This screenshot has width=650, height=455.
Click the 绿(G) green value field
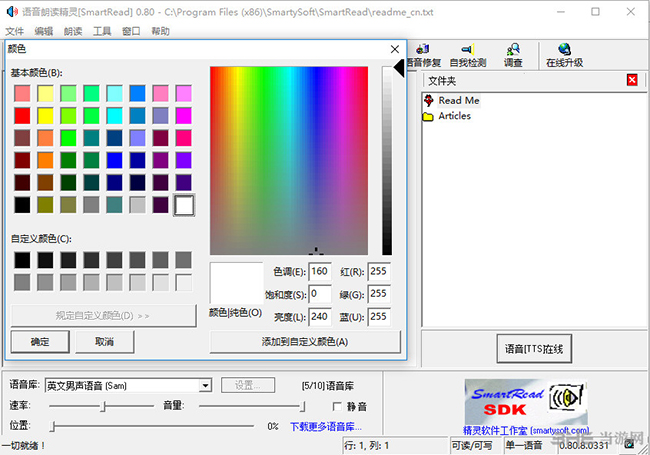tap(378, 294)
